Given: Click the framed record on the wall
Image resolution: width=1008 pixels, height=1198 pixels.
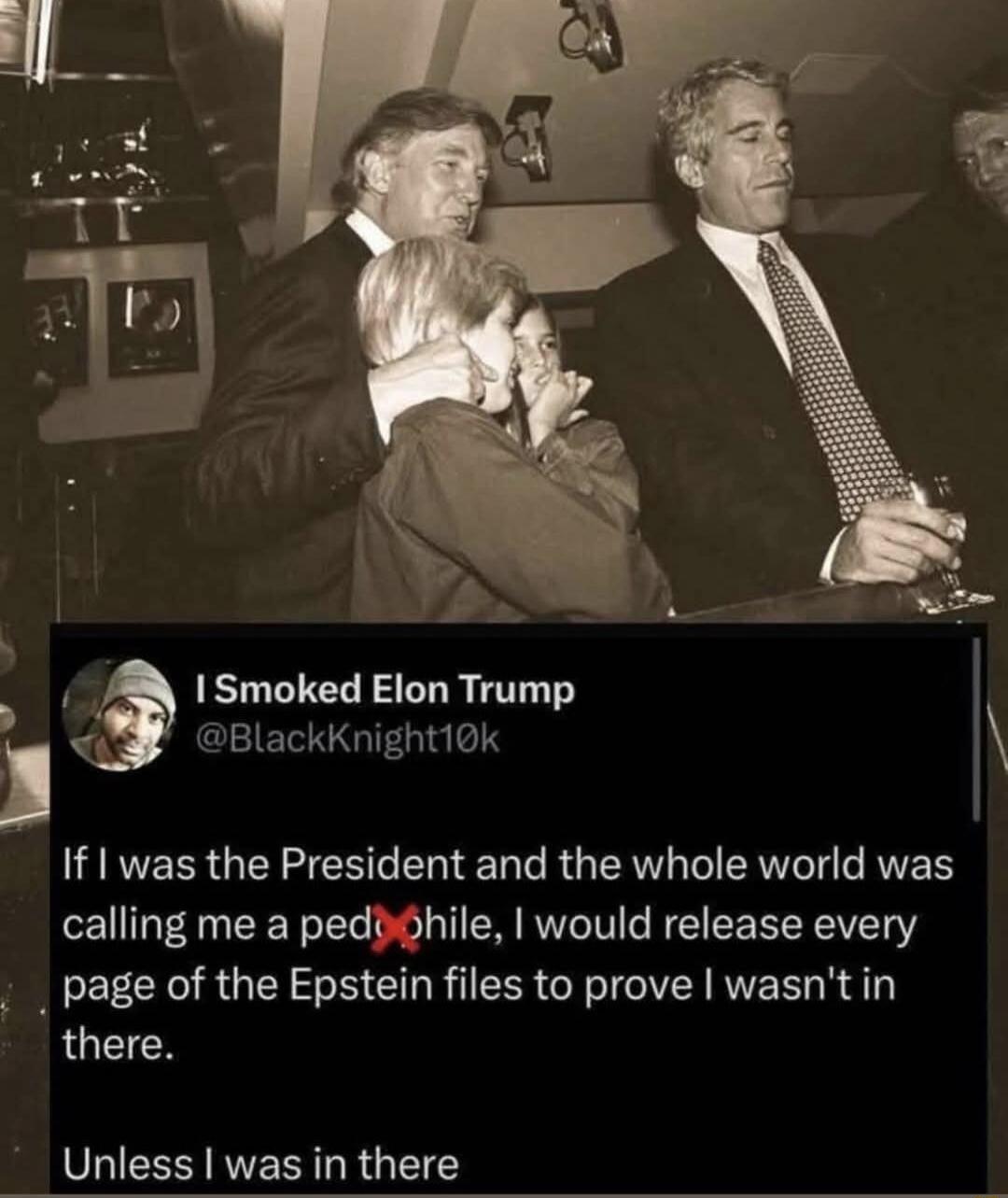Looking at the screenshot, I should (152, 327).
